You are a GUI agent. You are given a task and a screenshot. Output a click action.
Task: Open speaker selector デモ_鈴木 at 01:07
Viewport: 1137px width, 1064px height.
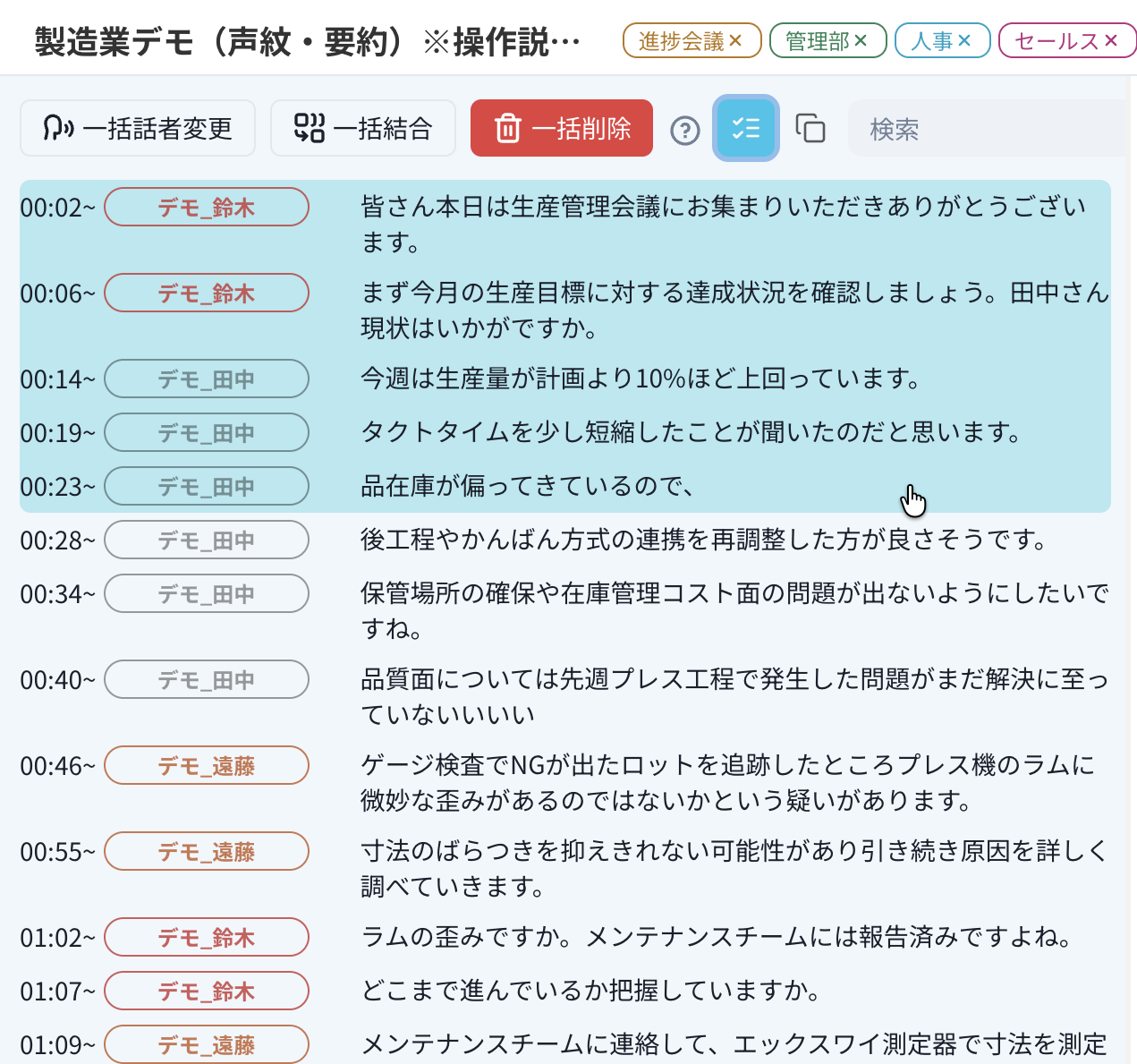point(207,992)
